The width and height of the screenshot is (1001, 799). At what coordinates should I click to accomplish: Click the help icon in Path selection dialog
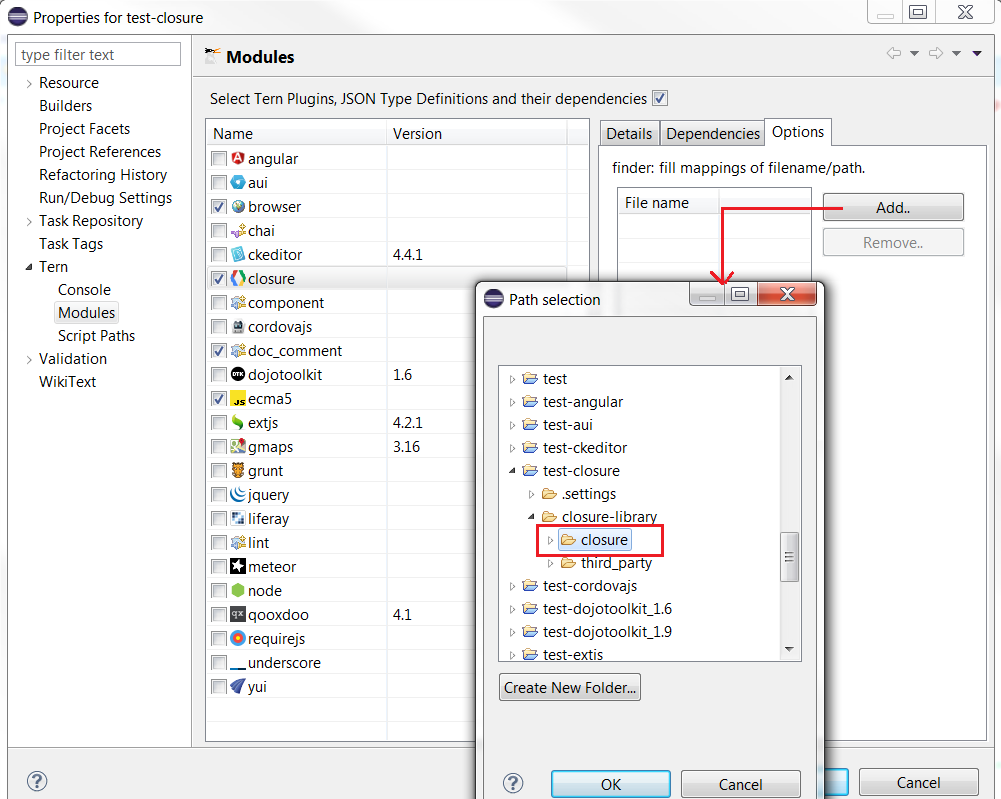point(513,784)
